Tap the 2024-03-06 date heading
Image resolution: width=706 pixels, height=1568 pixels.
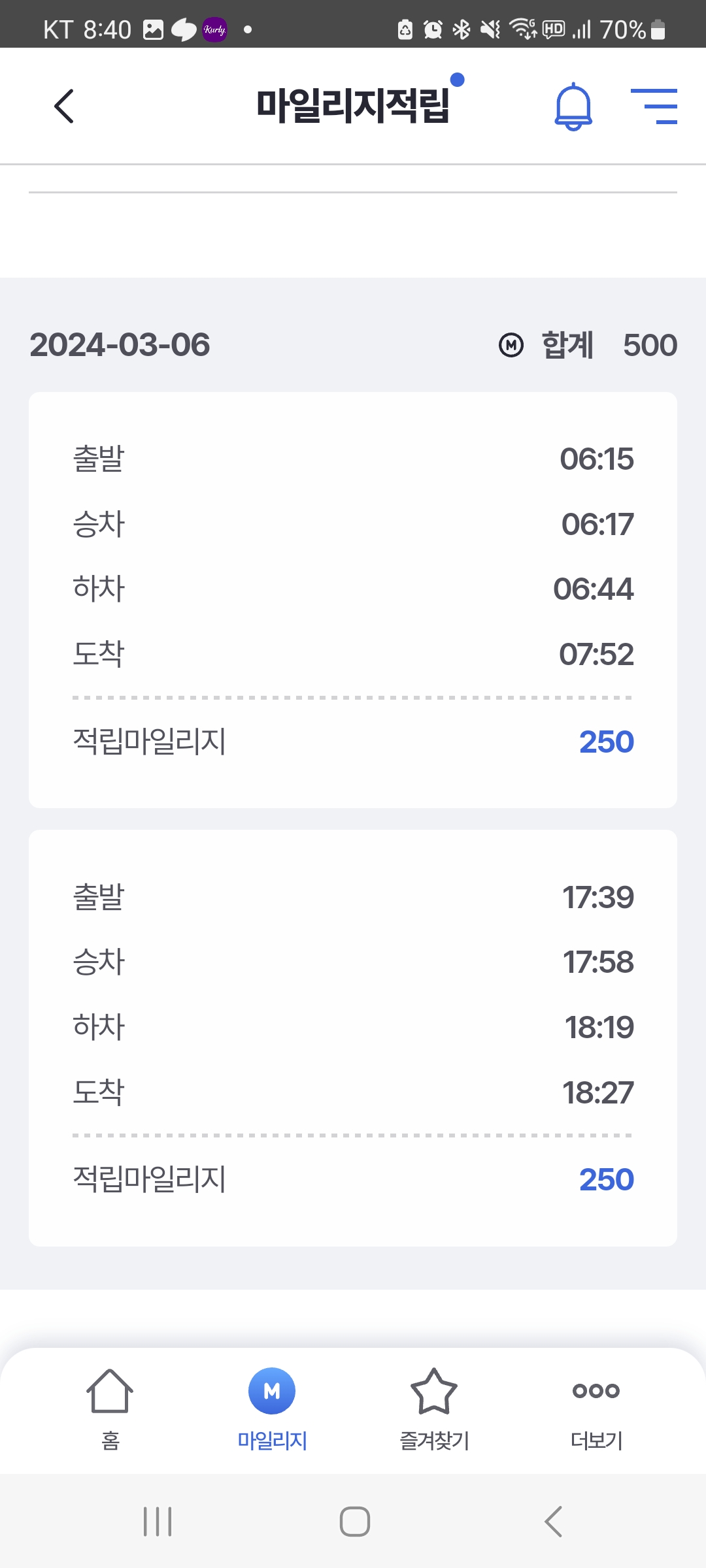coord(120,345)
